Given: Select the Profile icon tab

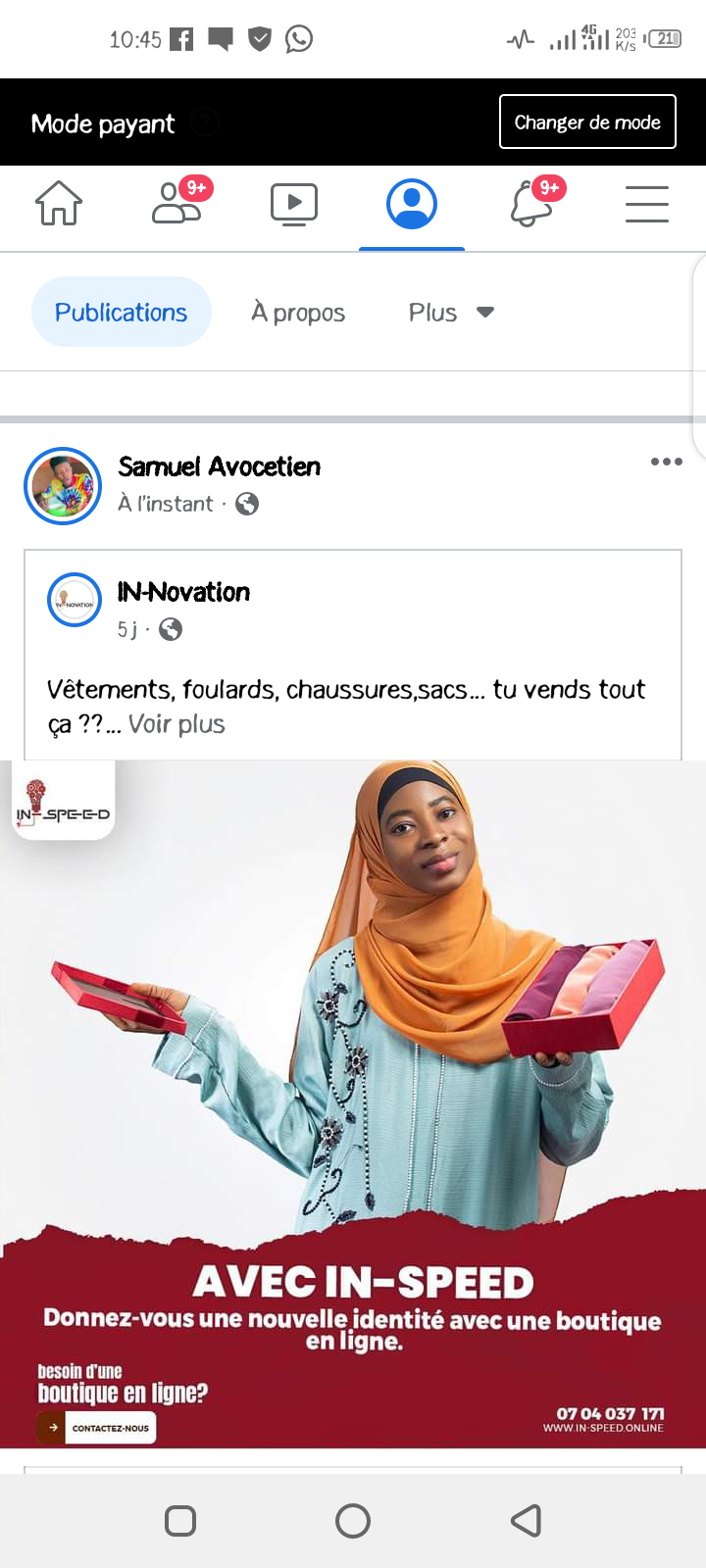Looking at the screenshot, I should 412,204.
